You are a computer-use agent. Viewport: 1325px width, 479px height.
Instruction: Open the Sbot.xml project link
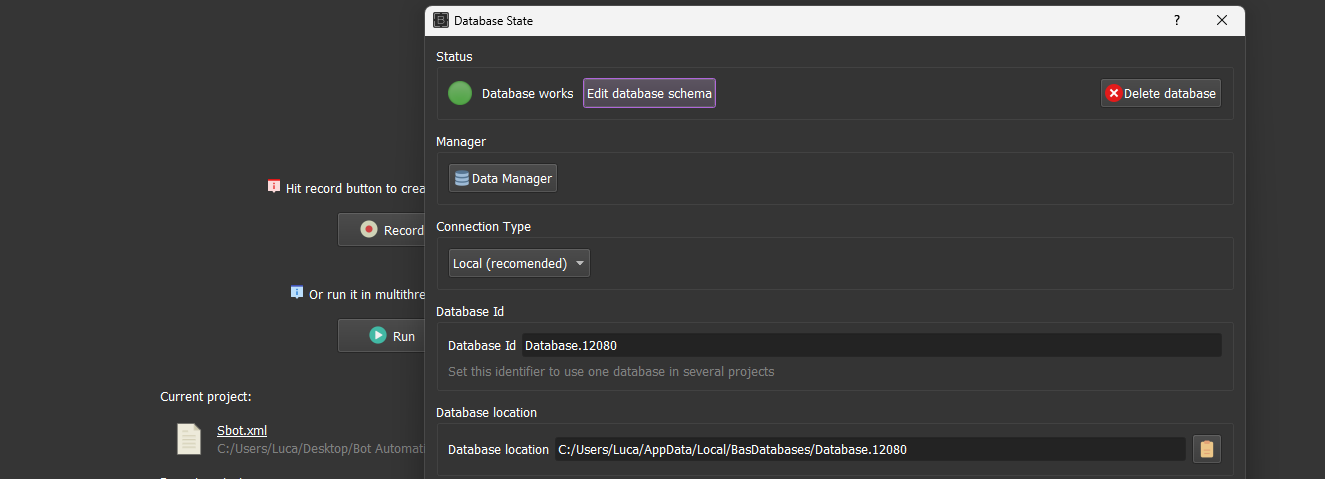pyautogui.click(x=242, y=430)
